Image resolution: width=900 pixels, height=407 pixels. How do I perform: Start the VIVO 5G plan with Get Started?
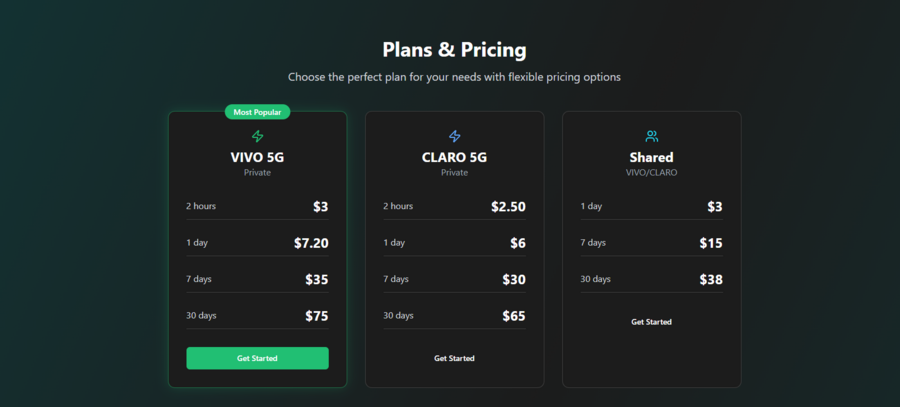point(257,358)
